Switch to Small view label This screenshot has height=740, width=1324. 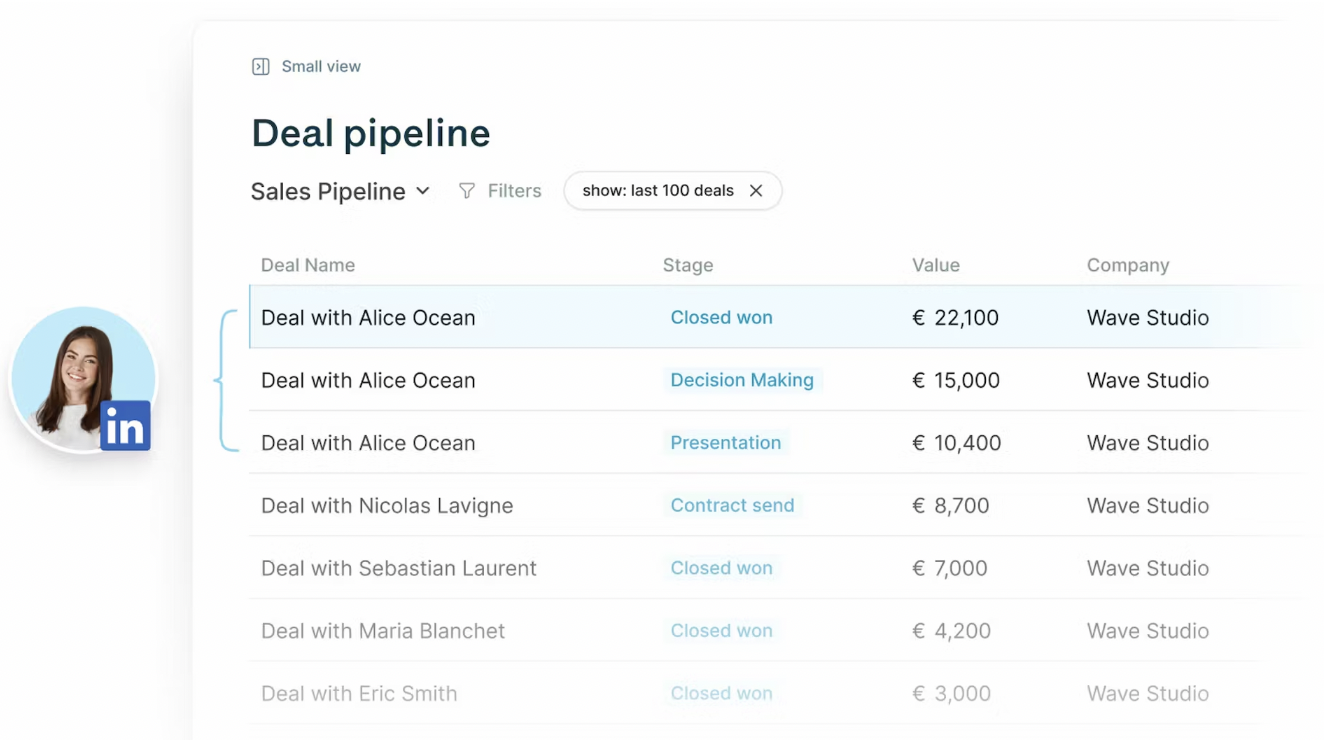321,67
